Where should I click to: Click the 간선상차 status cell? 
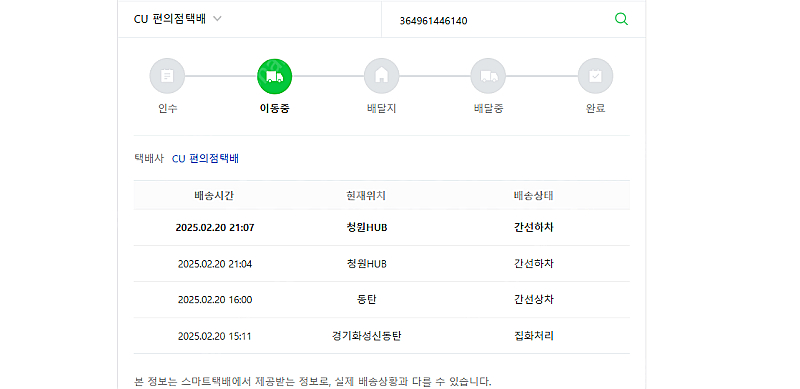[534, 300]
